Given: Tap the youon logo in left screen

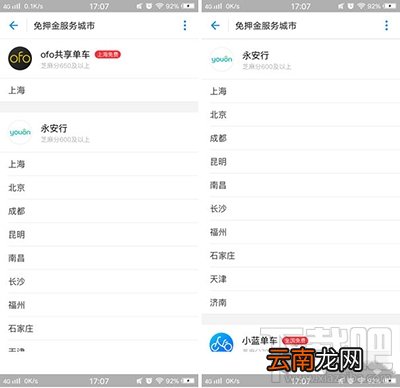Looking at the screenshot, I should pyautogui.click(x=20, y=132).
